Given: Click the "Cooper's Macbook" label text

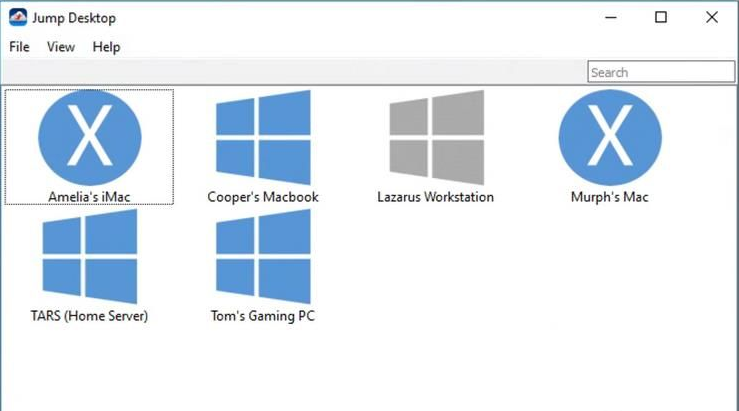Looking at the screenshot, I should click(x=263, y=197).
